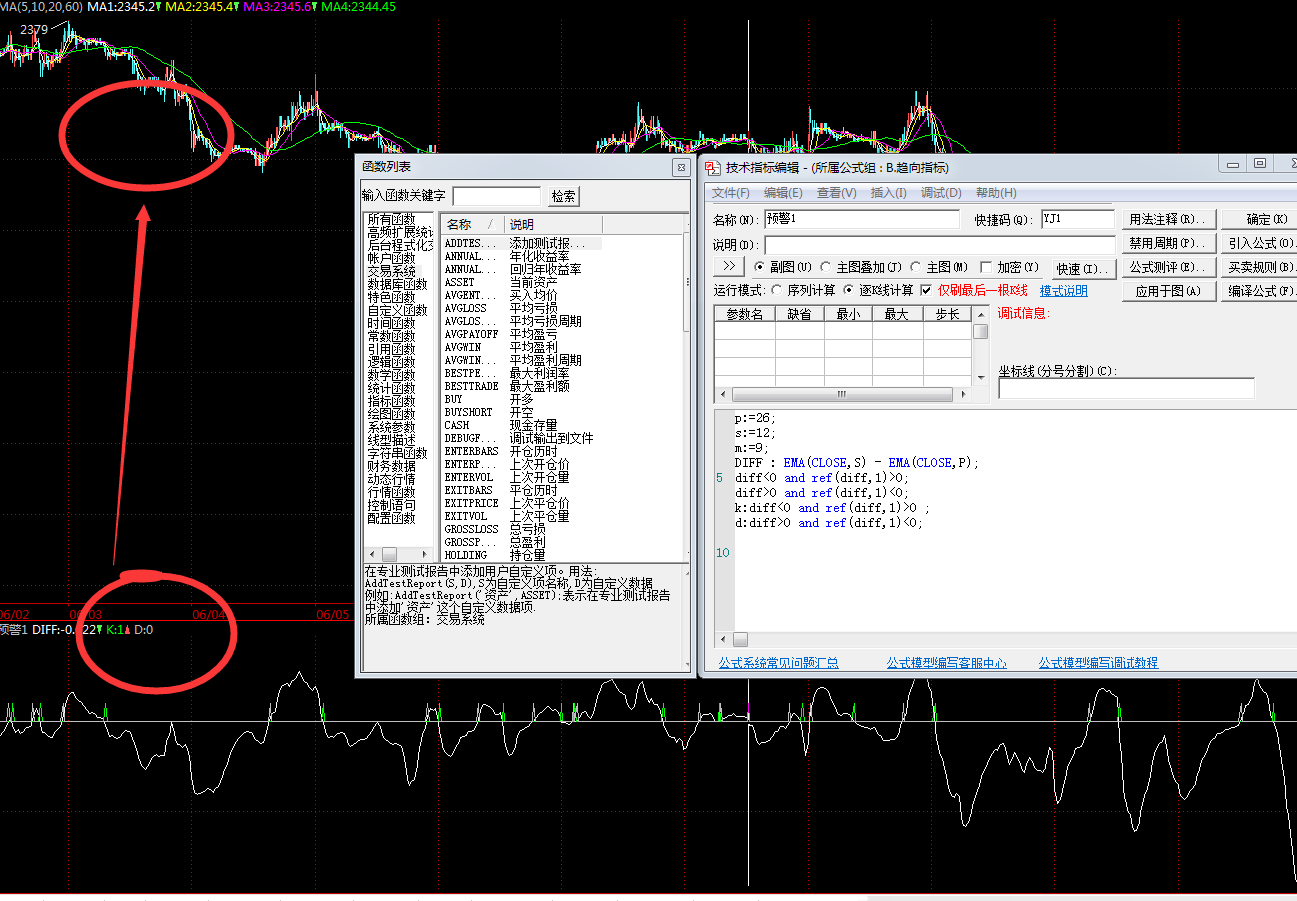The height and width of the screenshot is (901, 1297).
Task: Select 绘图函数 category
Action: (x=391, y=414)
